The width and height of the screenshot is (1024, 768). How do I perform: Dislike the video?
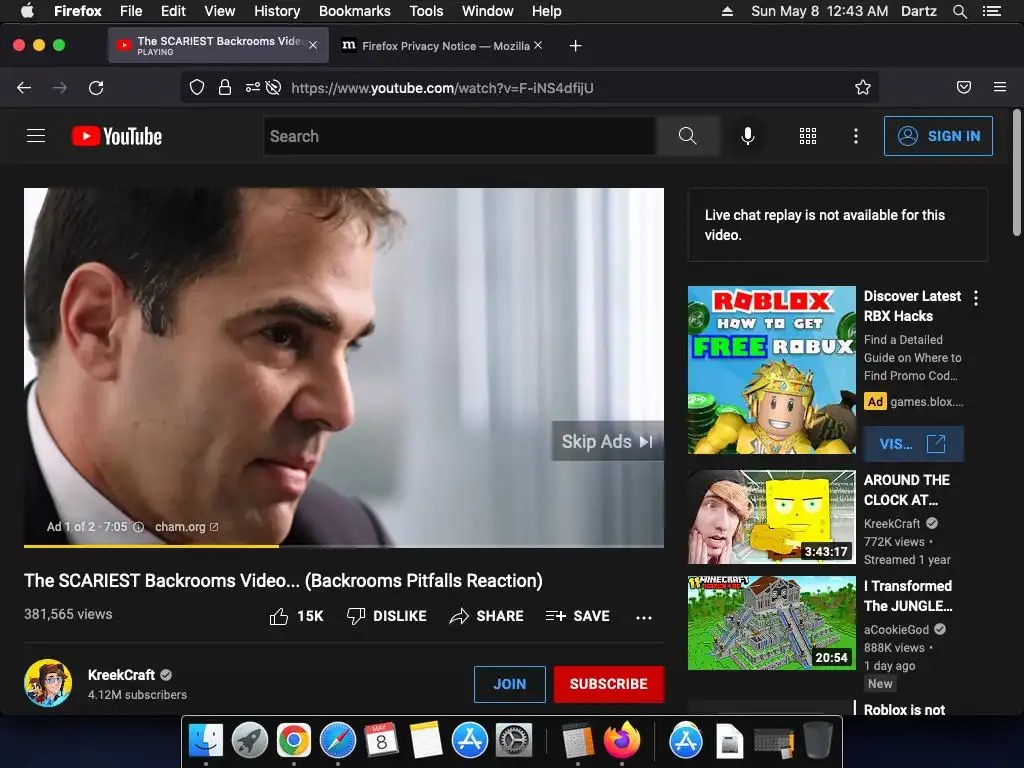387,616
